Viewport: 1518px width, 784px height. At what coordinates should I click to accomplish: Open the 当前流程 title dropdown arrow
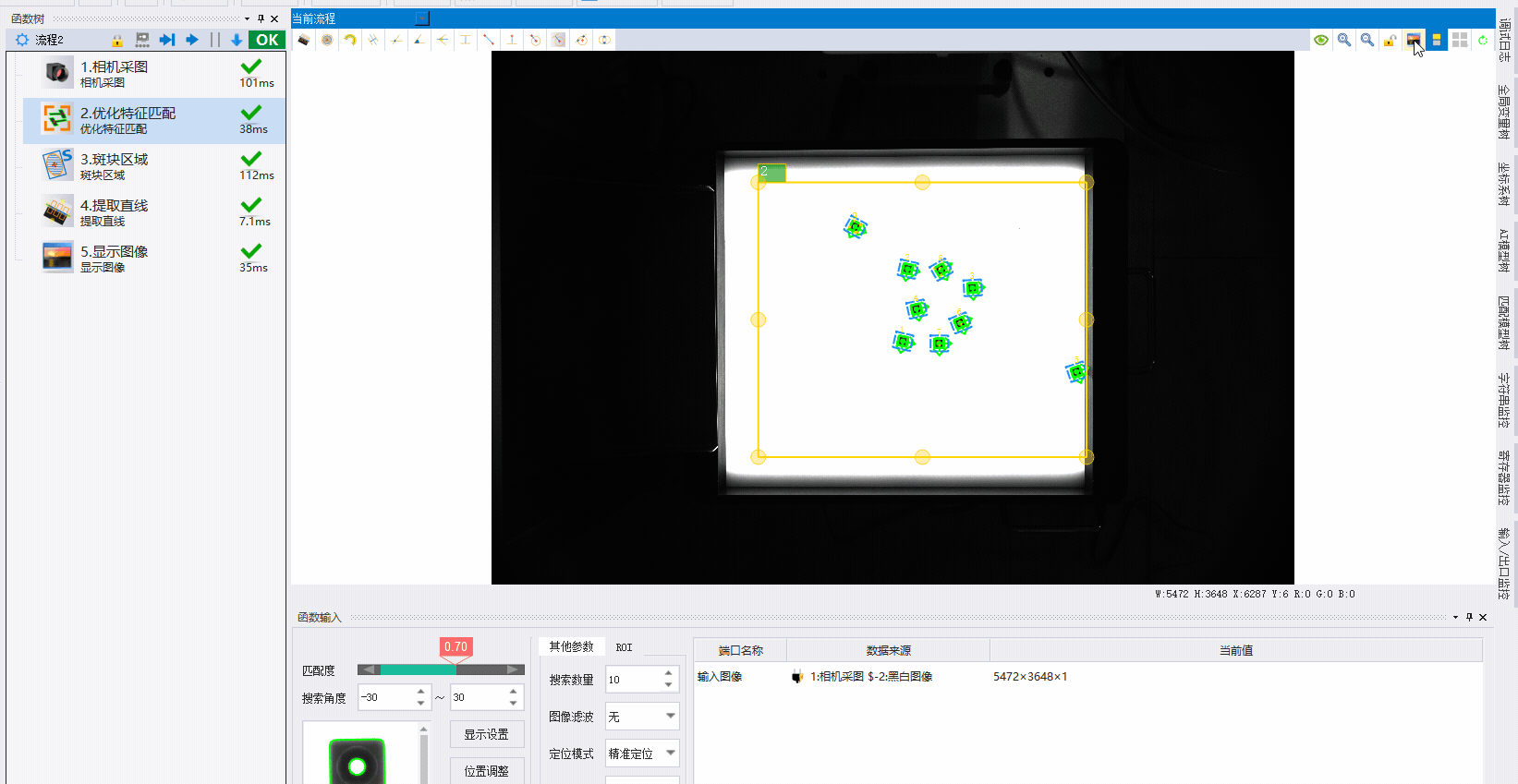(x=422, y=18)
